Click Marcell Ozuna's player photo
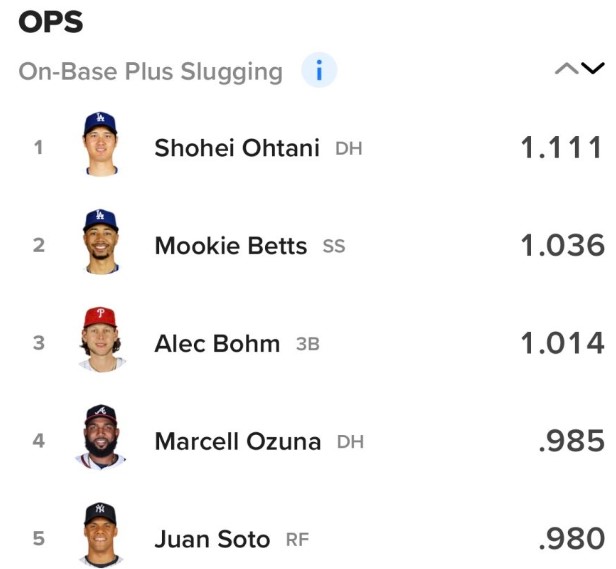The image size is (616, 569). [100, 438]
